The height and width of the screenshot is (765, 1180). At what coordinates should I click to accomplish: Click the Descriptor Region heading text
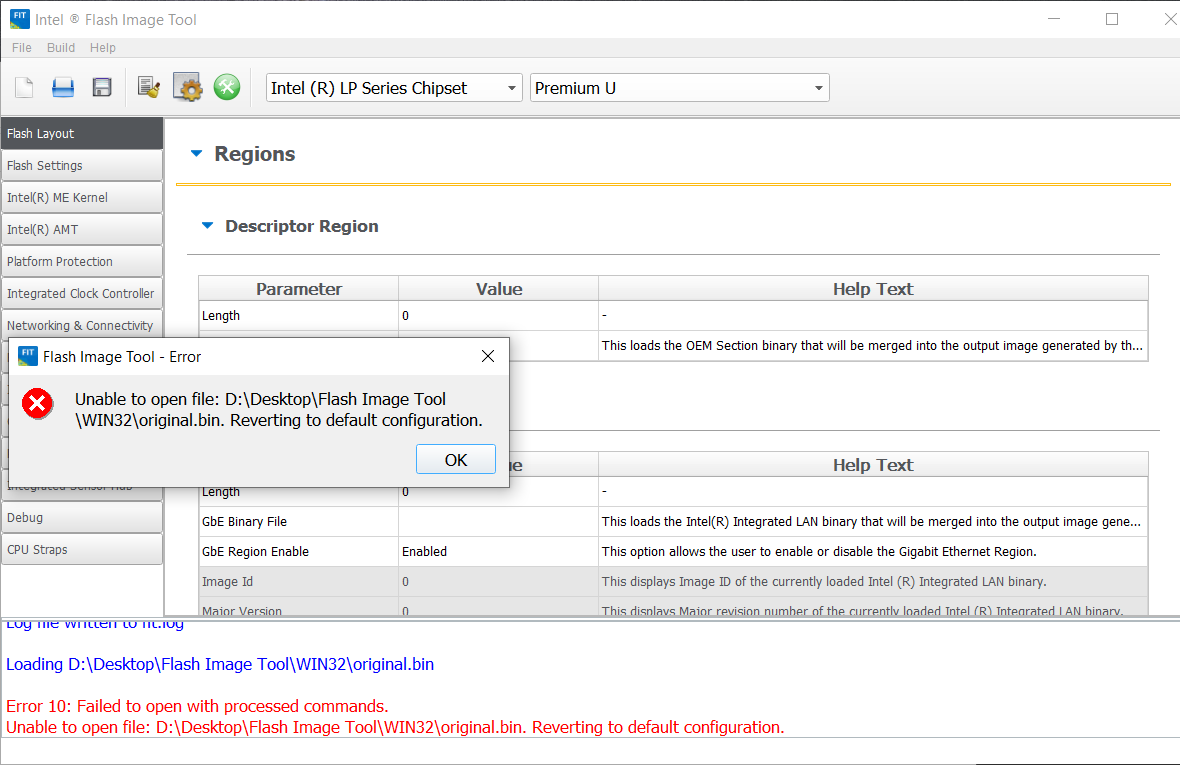coord(302,226)
